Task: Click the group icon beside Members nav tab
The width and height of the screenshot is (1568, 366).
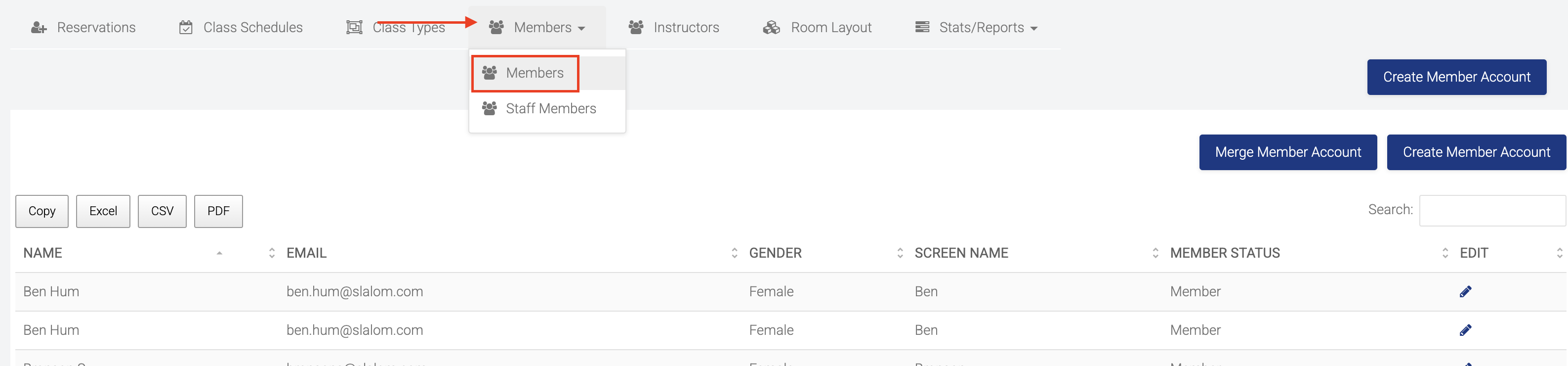Action: pos(496,27)
